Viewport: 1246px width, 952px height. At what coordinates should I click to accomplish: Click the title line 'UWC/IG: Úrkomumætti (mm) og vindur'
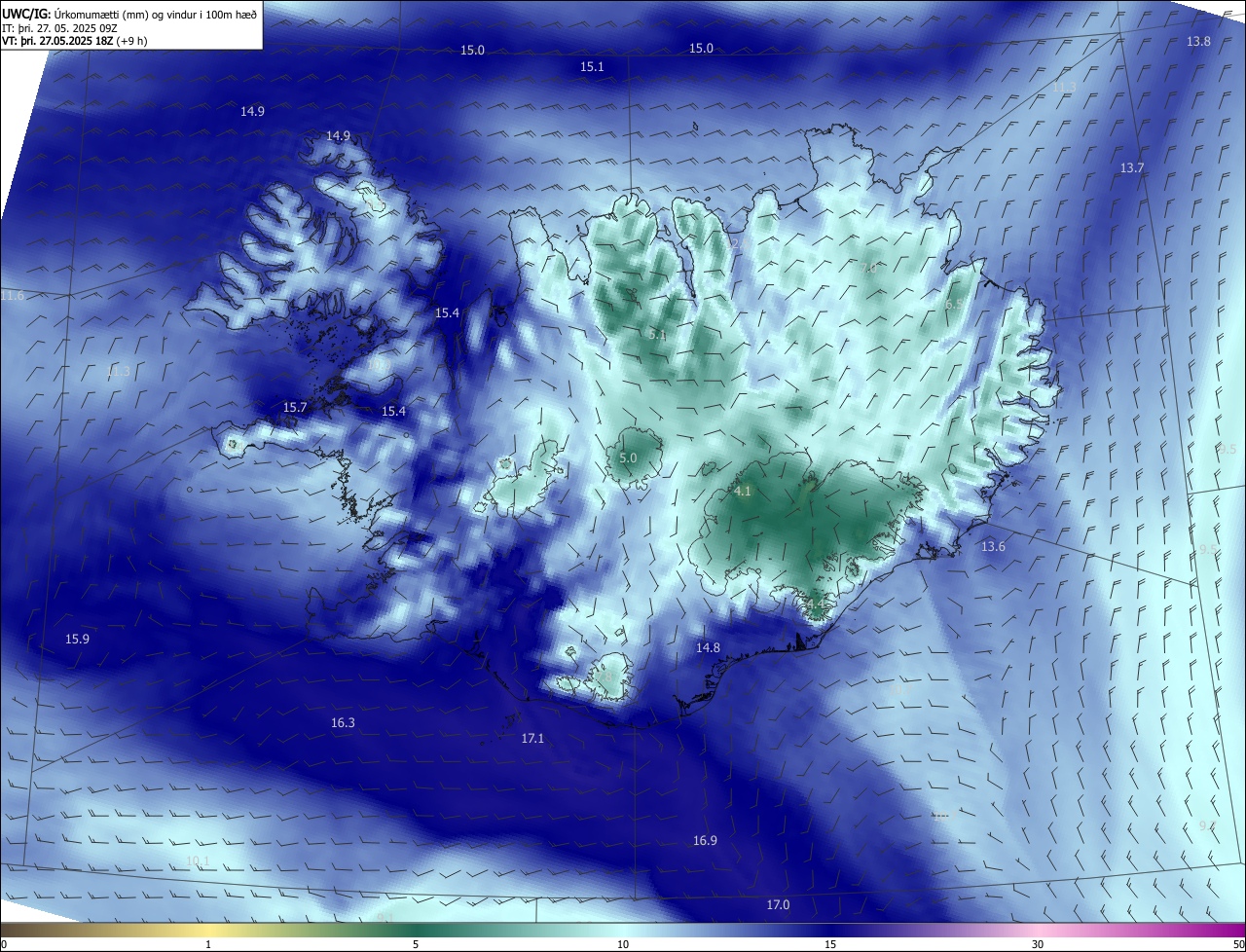click(129, 13)
